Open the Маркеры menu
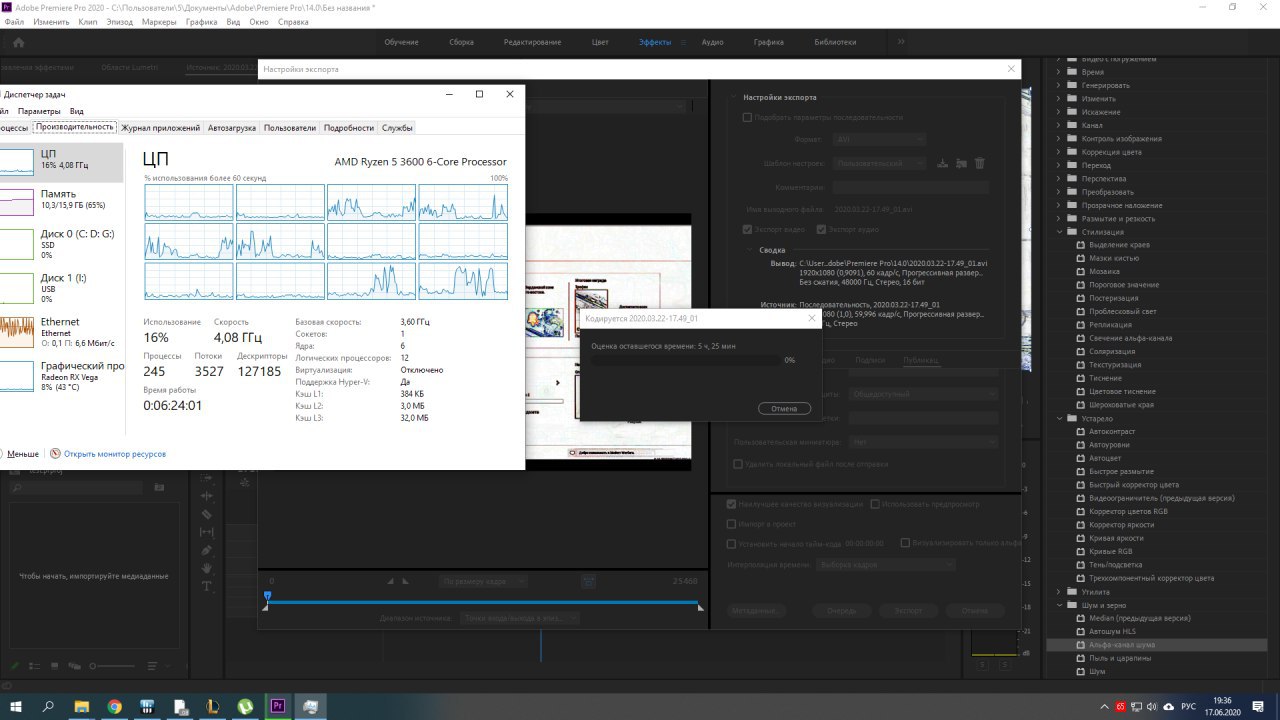Viewport: 1280px width, 720px height. click(x=159, y=21)
